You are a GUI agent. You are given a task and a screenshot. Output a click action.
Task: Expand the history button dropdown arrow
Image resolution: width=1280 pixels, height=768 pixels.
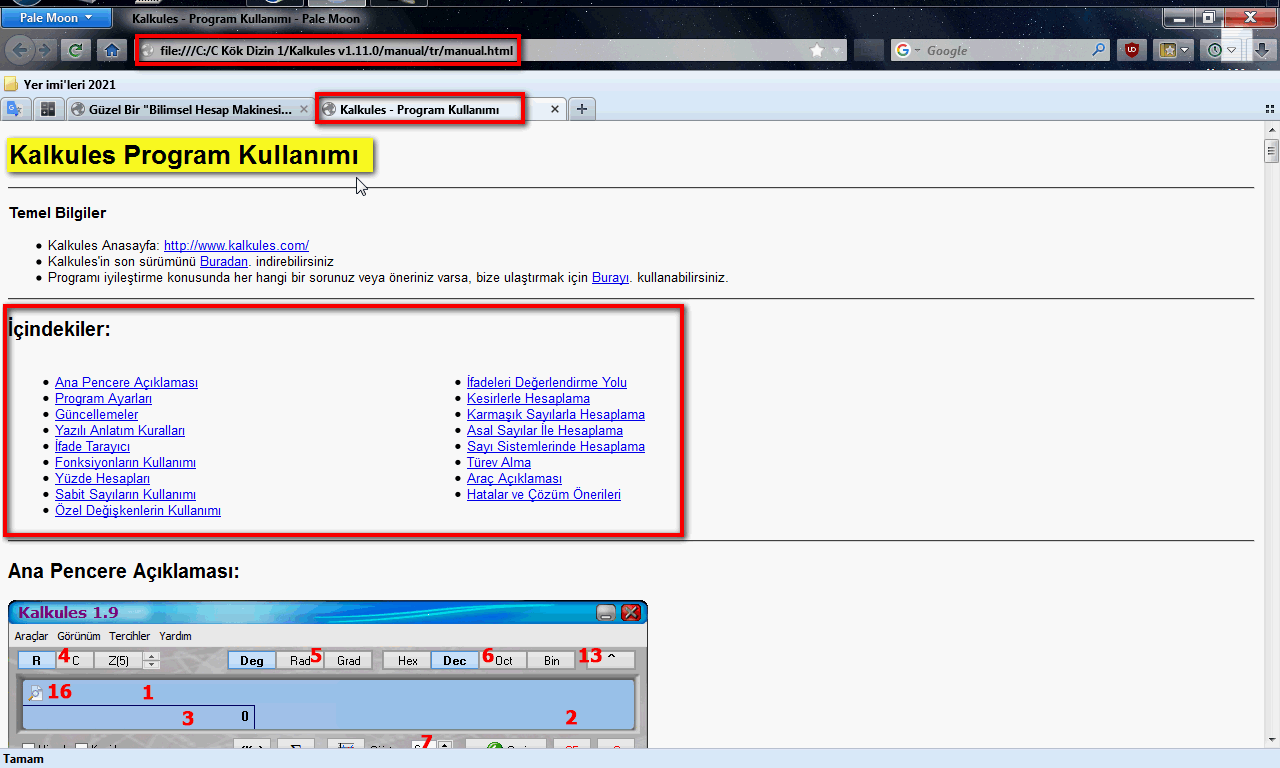pos(1232,50)
